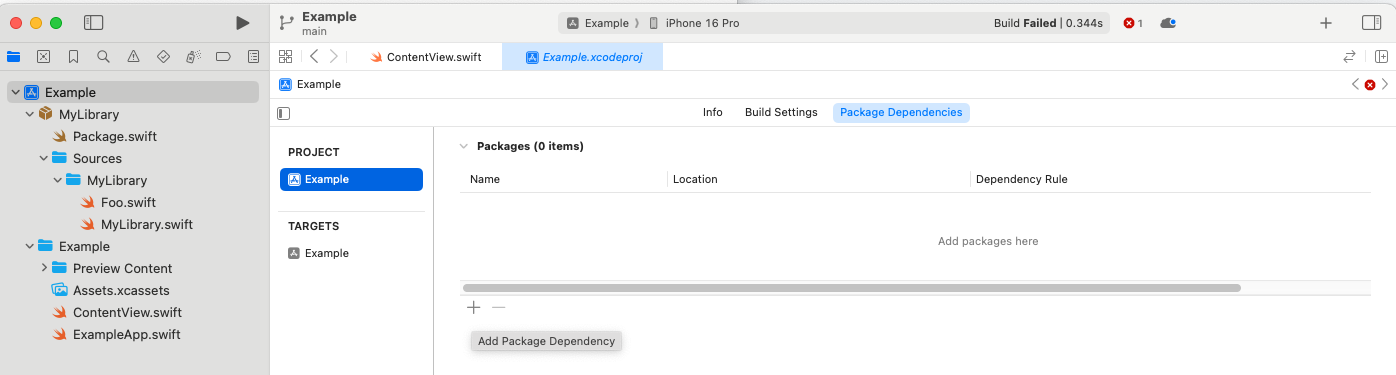Screen dimensions: 1396x375
Task: Click the main branch indicator
Action: coord(314,31)
